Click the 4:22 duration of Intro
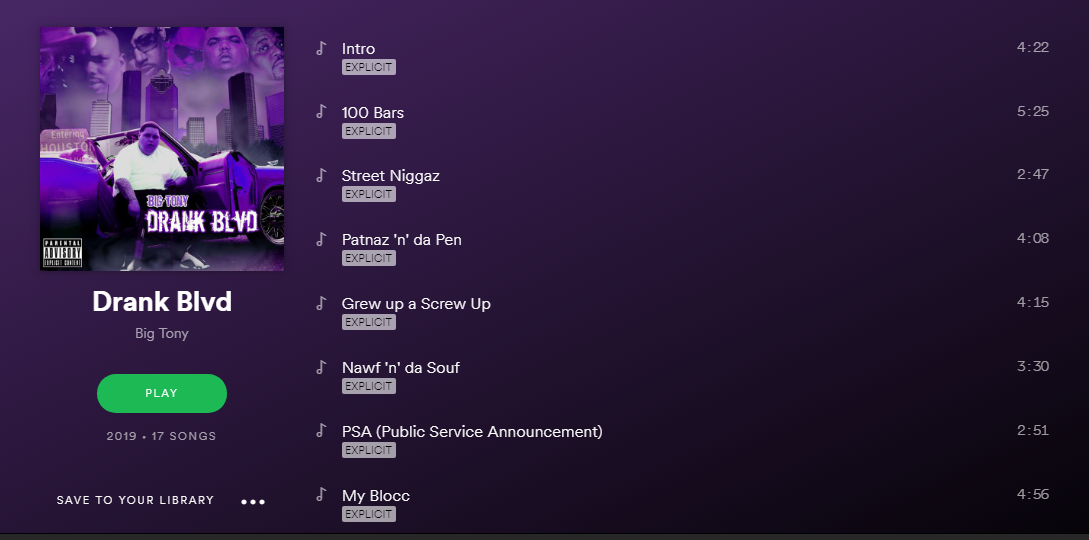 pyautogui.click(x=1032, y=48)
